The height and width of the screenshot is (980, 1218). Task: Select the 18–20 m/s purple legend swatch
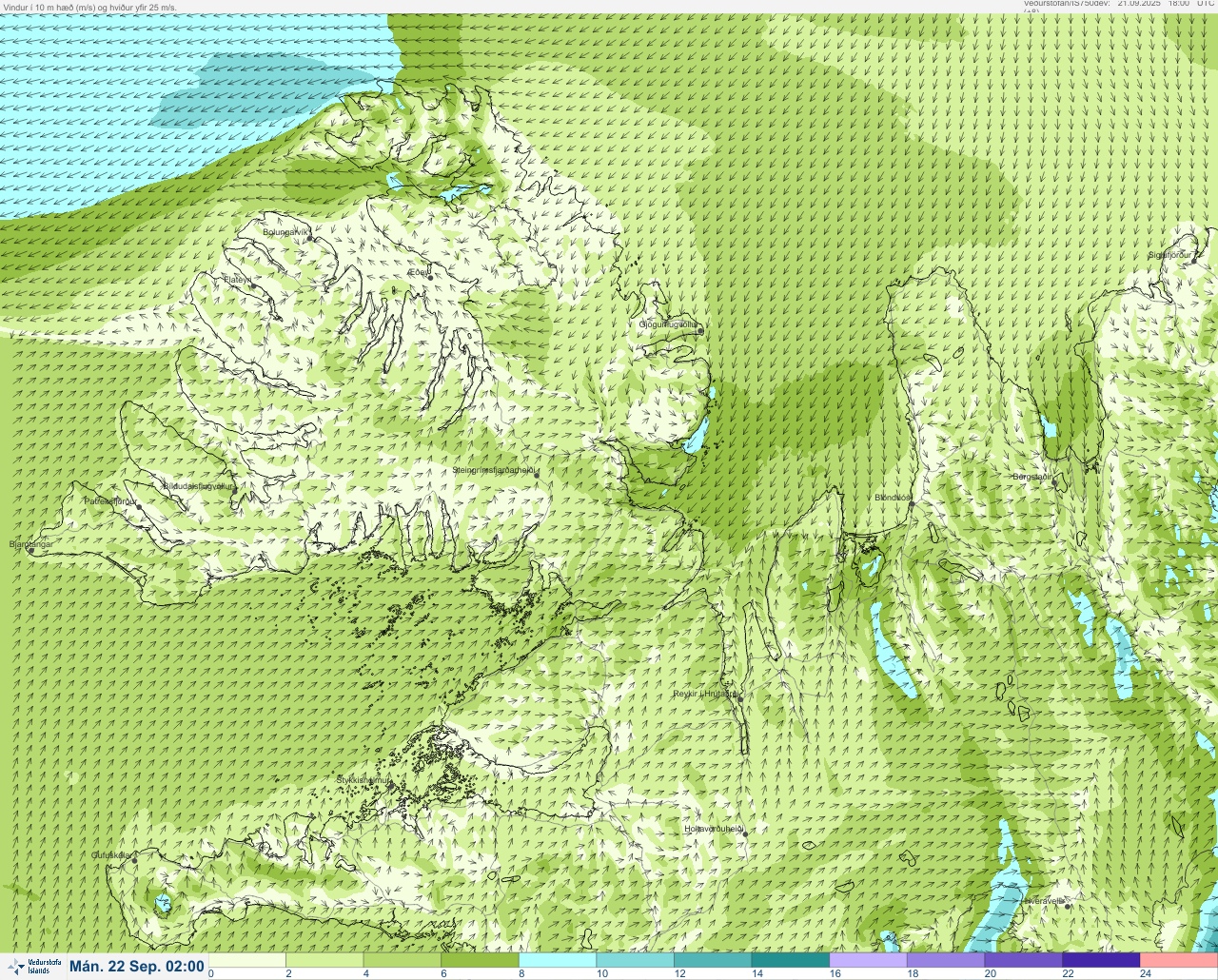coord(946,960)
